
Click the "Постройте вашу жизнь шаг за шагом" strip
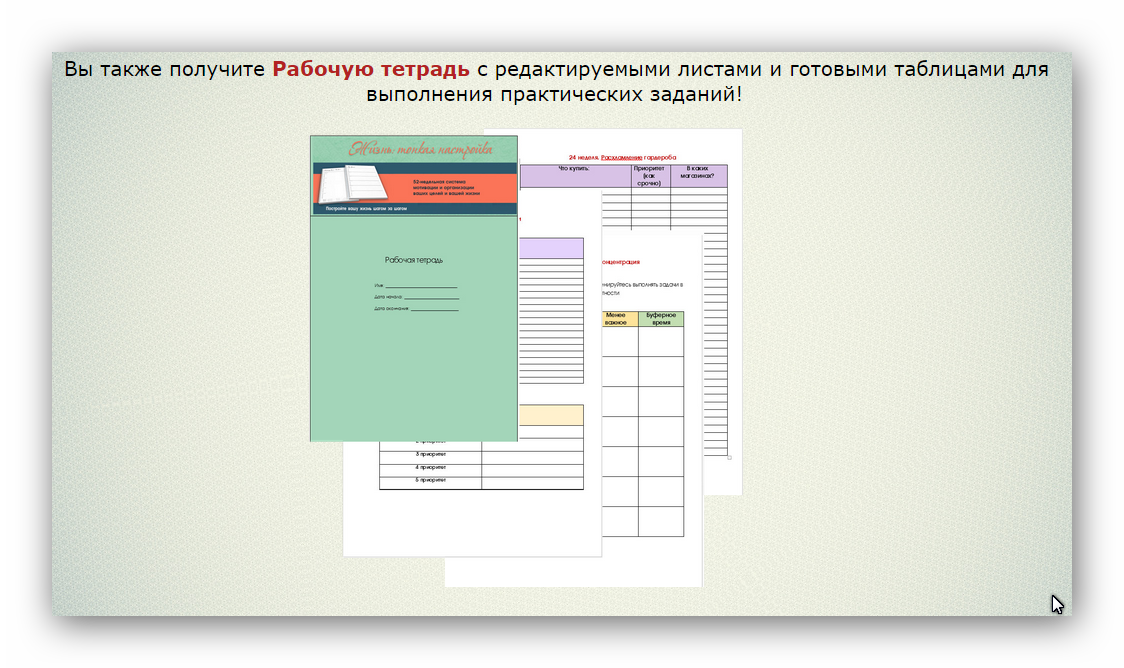[372, 208]
